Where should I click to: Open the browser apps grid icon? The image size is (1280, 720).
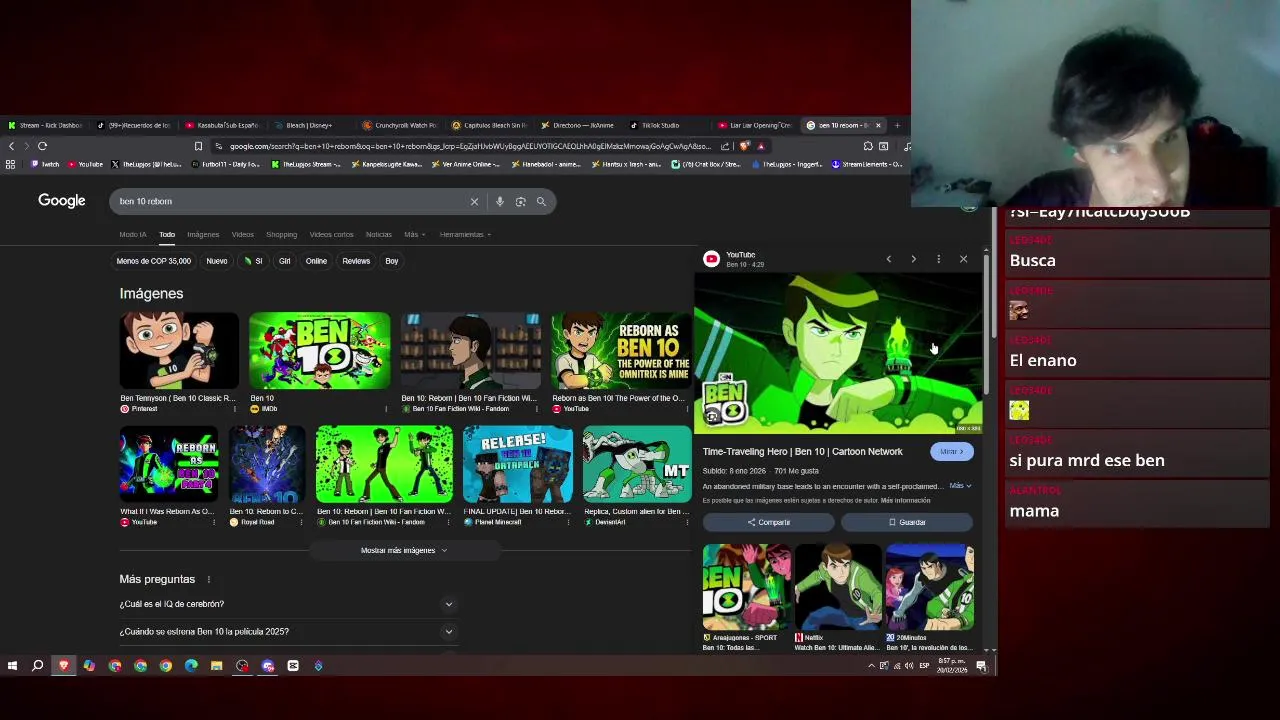[10, 164]
